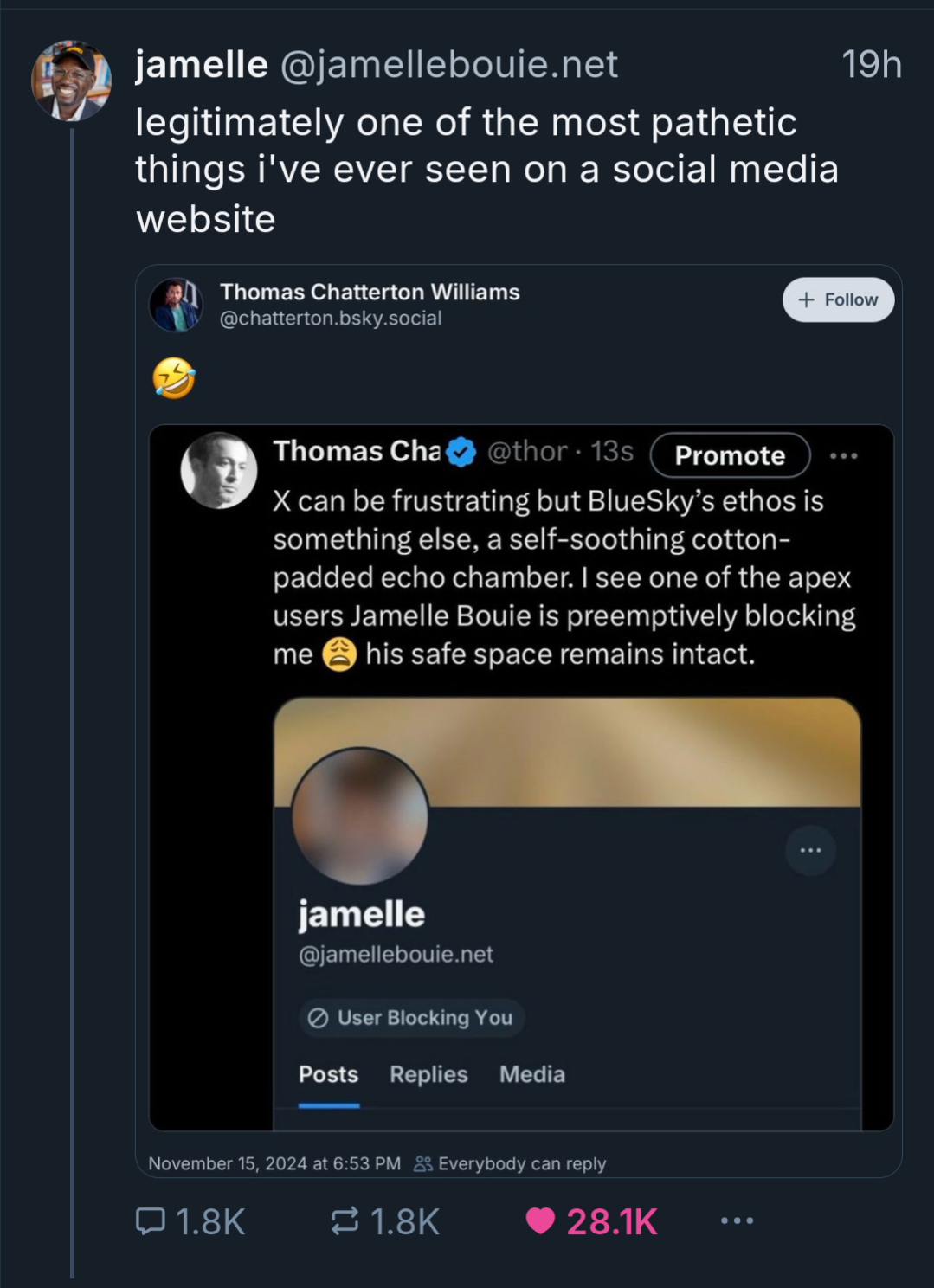The image size is (934, 1288).
Task: Click the blue verified checkmark badge
Action: tap(461, 452)
